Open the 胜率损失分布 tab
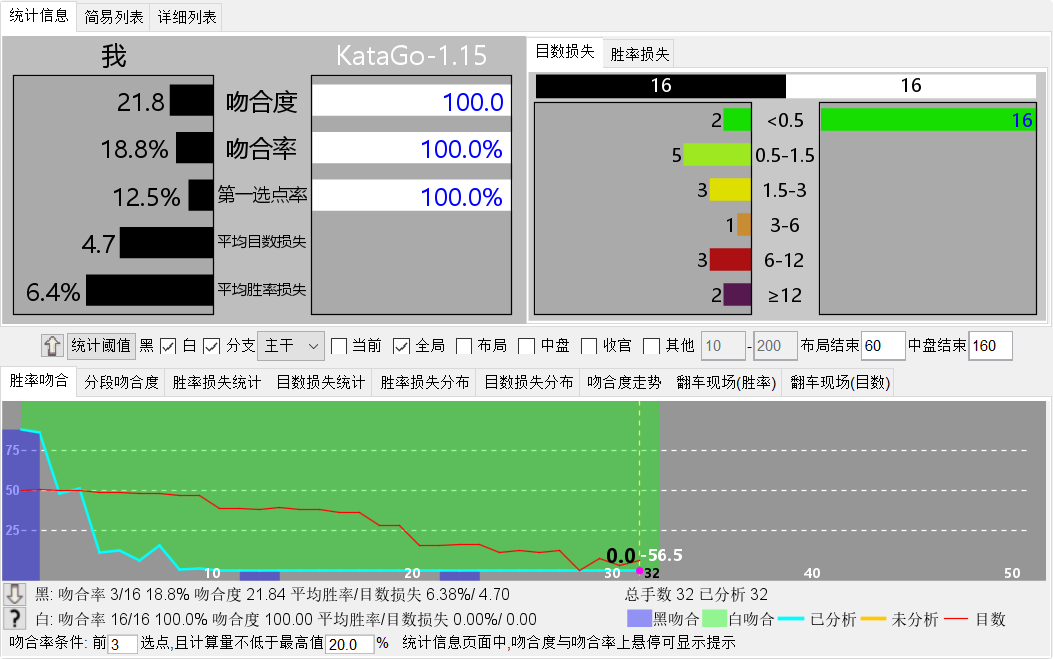1053x659 pixels. point(424,383)
